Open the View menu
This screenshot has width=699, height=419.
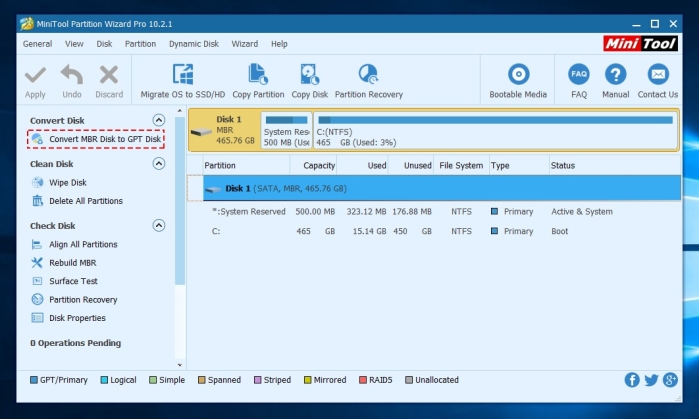(x=74, y=44)
